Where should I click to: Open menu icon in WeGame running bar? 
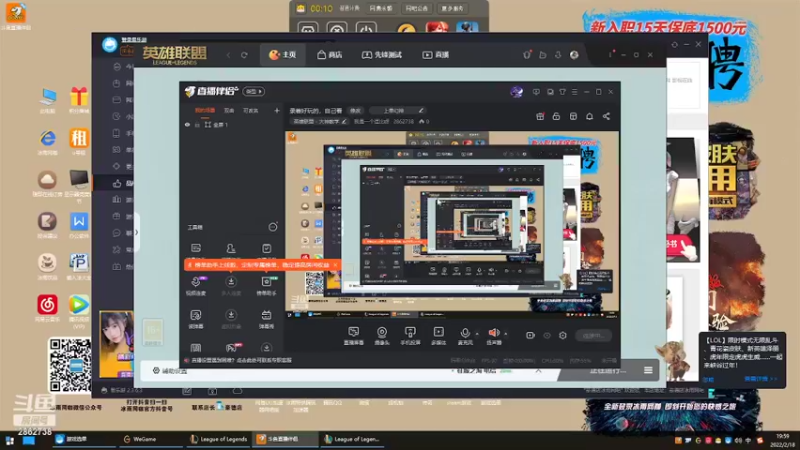pyautogui.click(x=648, y=370)
